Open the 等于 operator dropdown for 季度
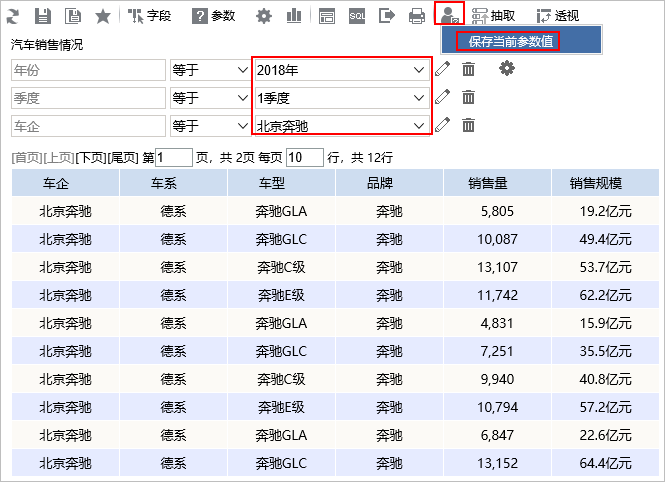The height and width of the screenshot is (482, 665). click(210, 98)
